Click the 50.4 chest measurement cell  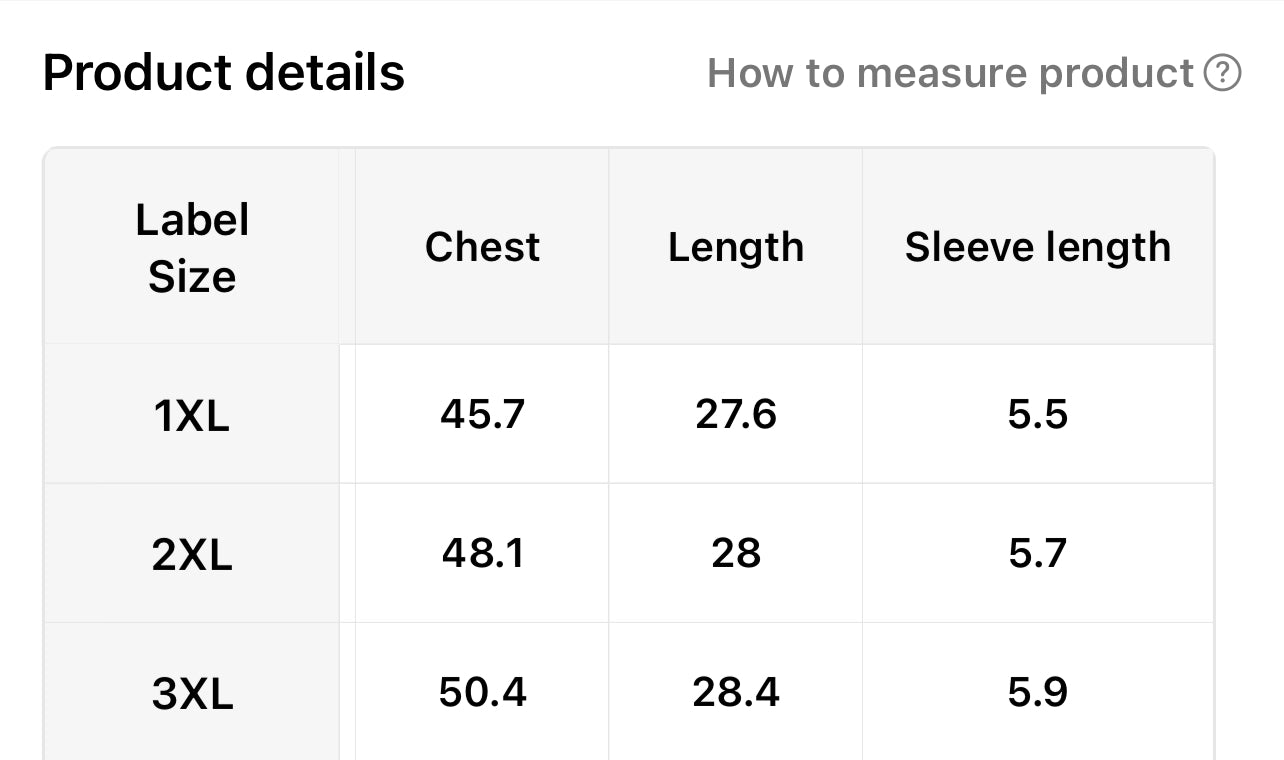click(x=482, y=692)
